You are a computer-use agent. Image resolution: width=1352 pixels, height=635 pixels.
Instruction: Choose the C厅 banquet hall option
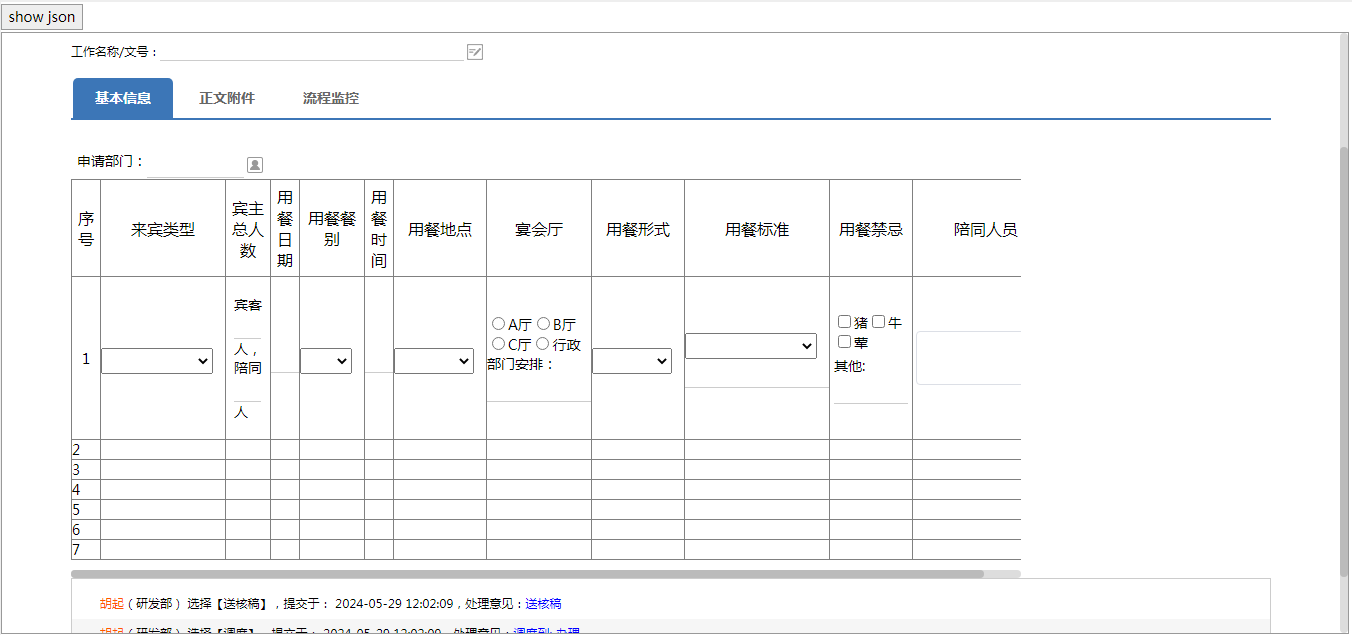[499, 344]
